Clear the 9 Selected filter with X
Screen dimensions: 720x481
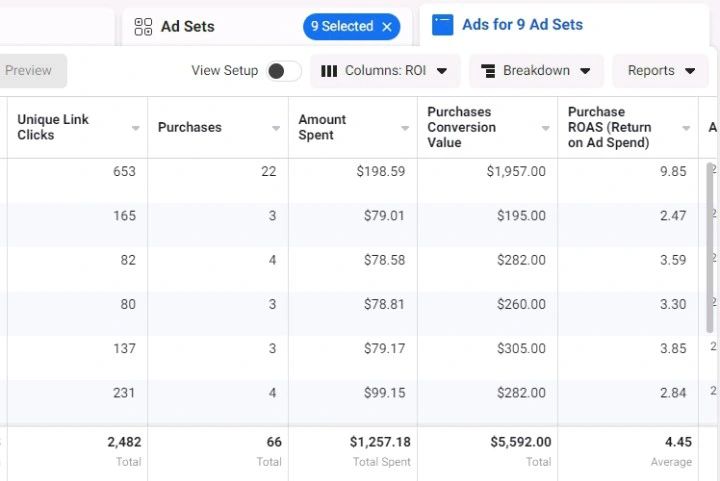coord(387,27)
